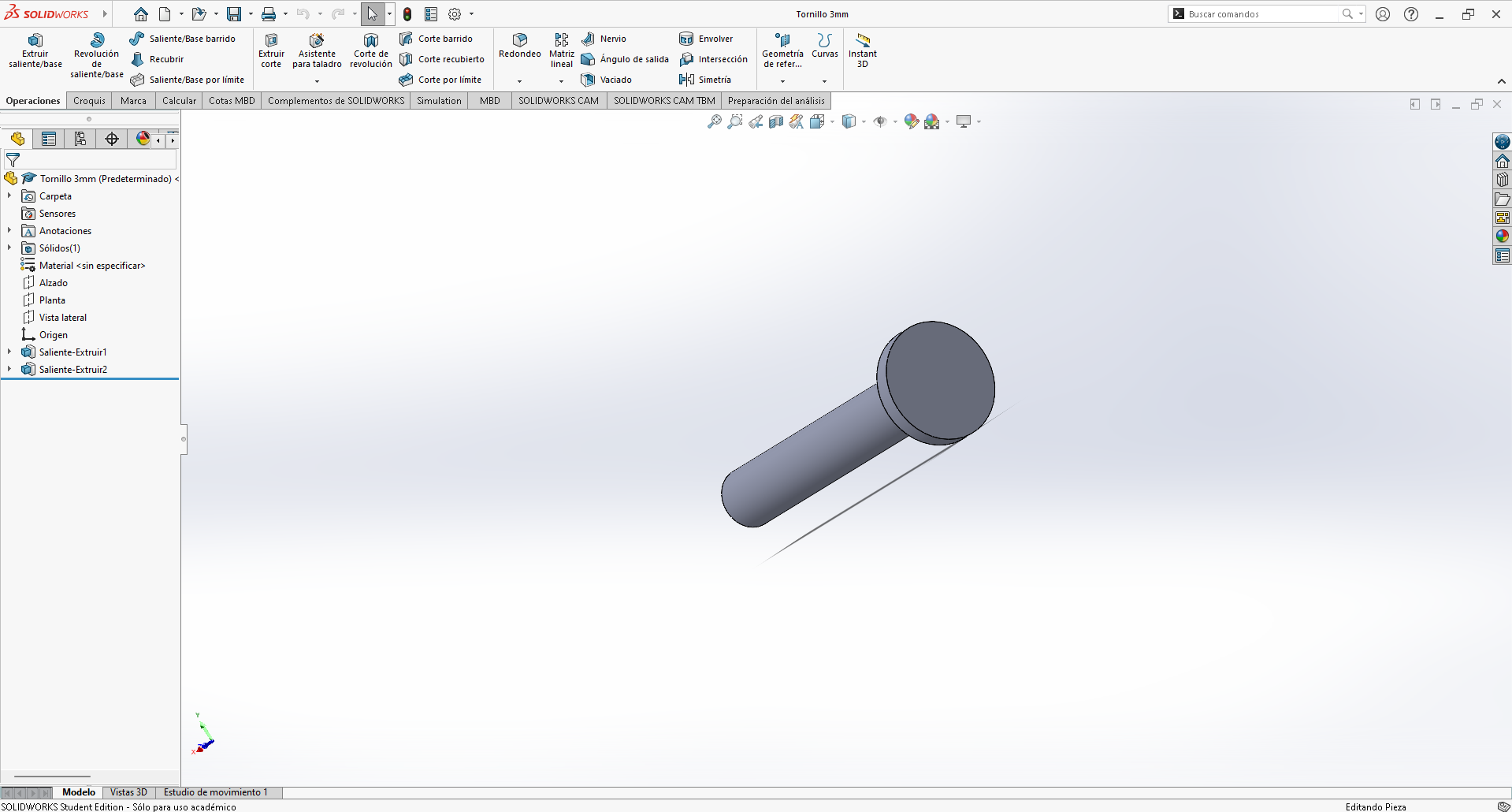Open Geometría de referencia tool
Image resolution: width=1512 pixels, height=812 pixels.
click(782, 51)
